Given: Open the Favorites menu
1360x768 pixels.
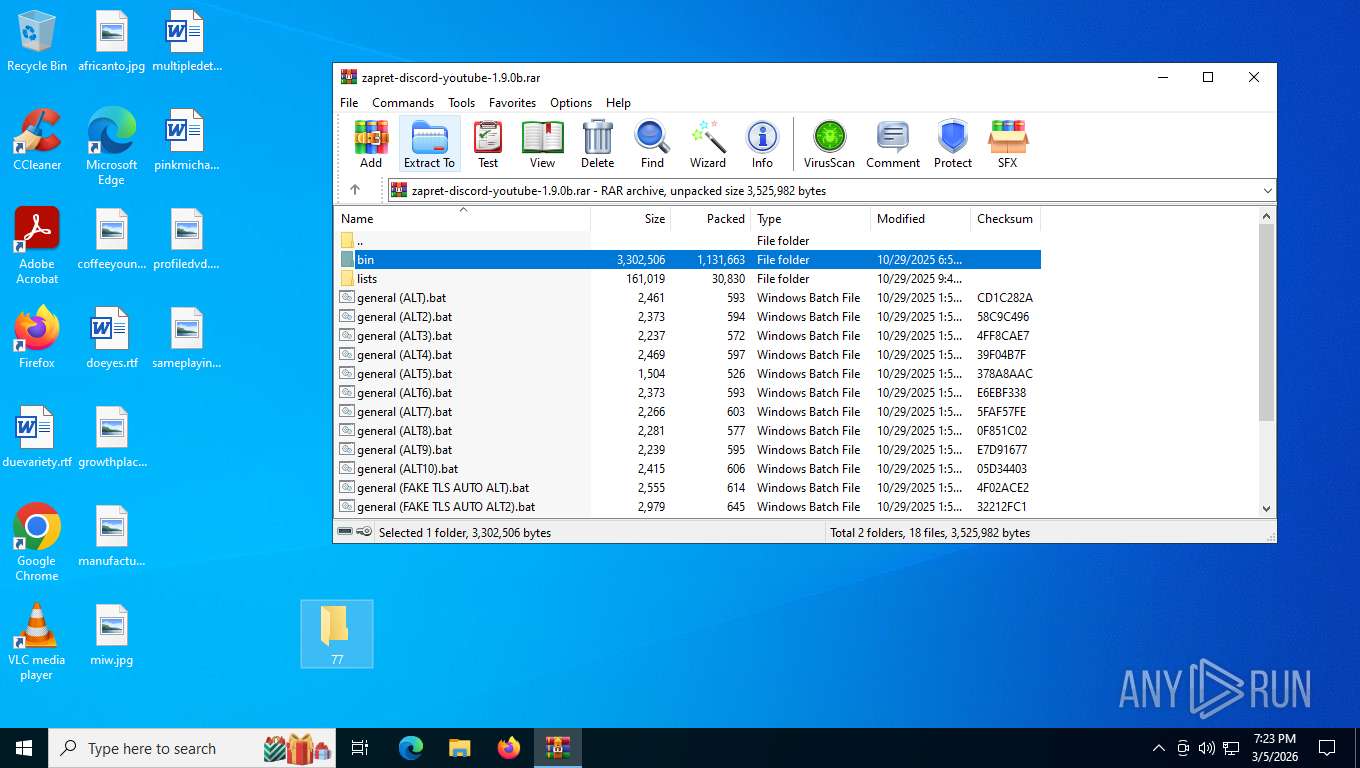Looking at the screenshot, I should tap(512, 102).
